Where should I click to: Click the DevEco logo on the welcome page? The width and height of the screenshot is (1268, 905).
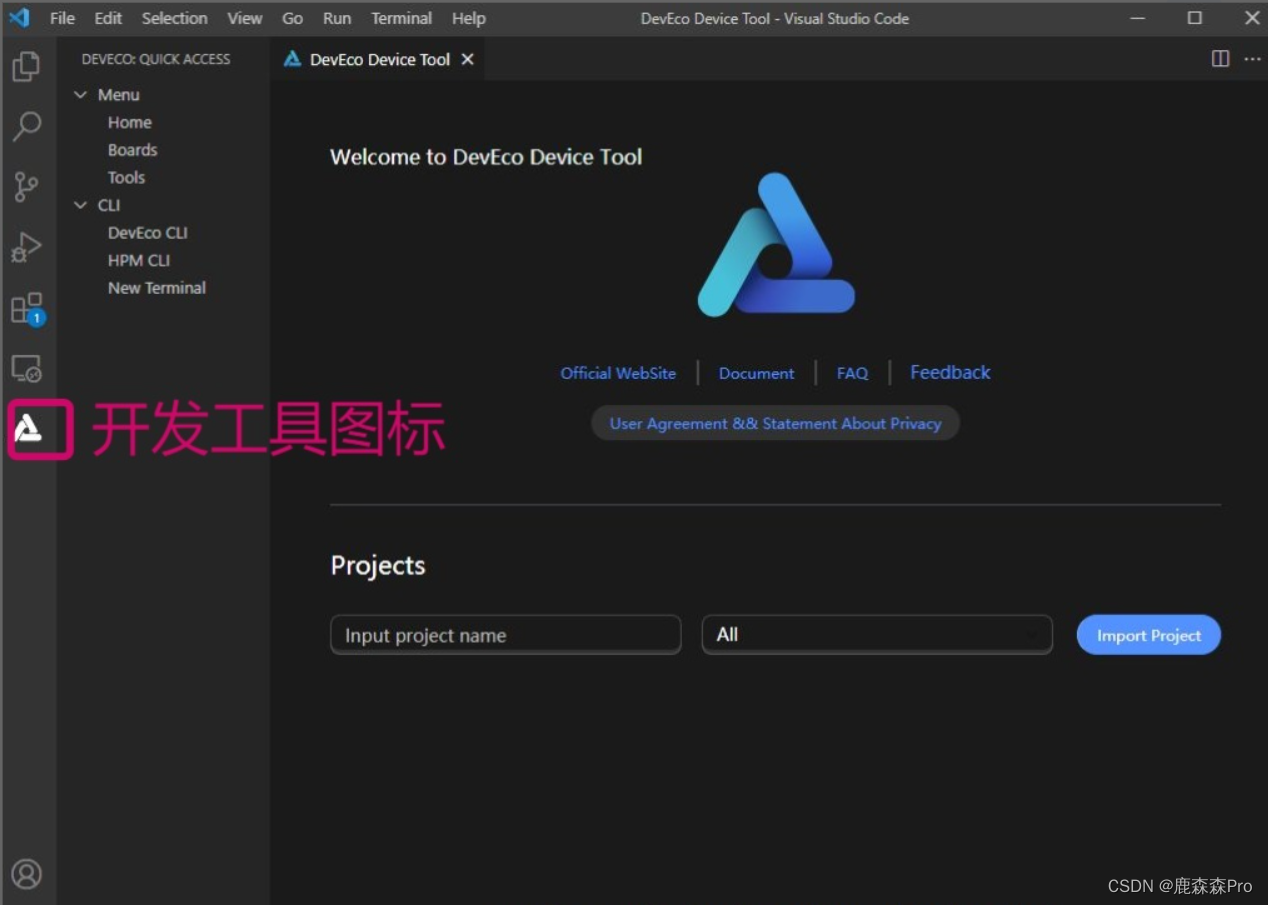pos(776,245)
